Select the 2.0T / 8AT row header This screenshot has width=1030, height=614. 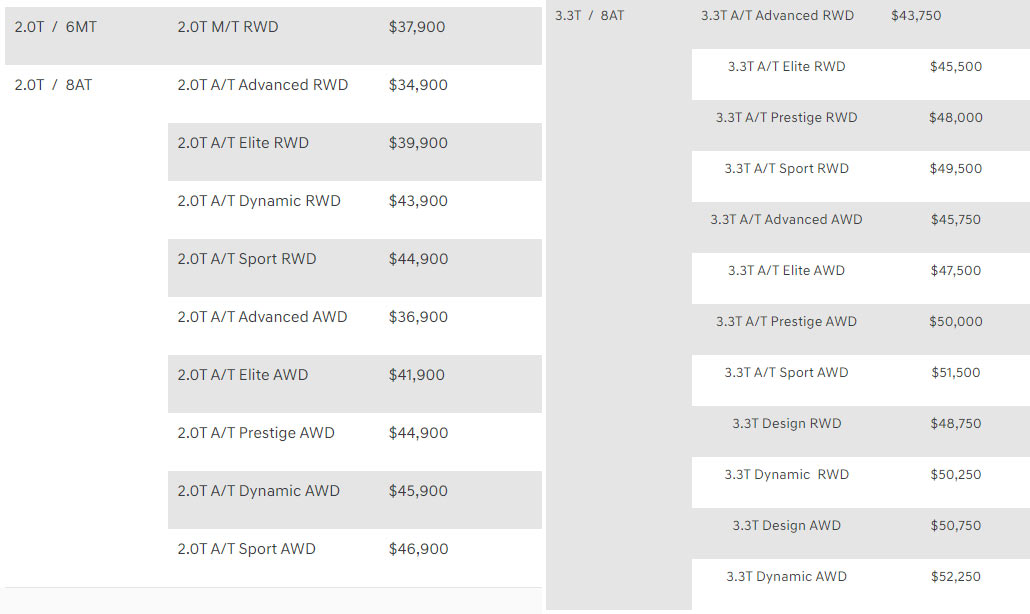(53, 85)
